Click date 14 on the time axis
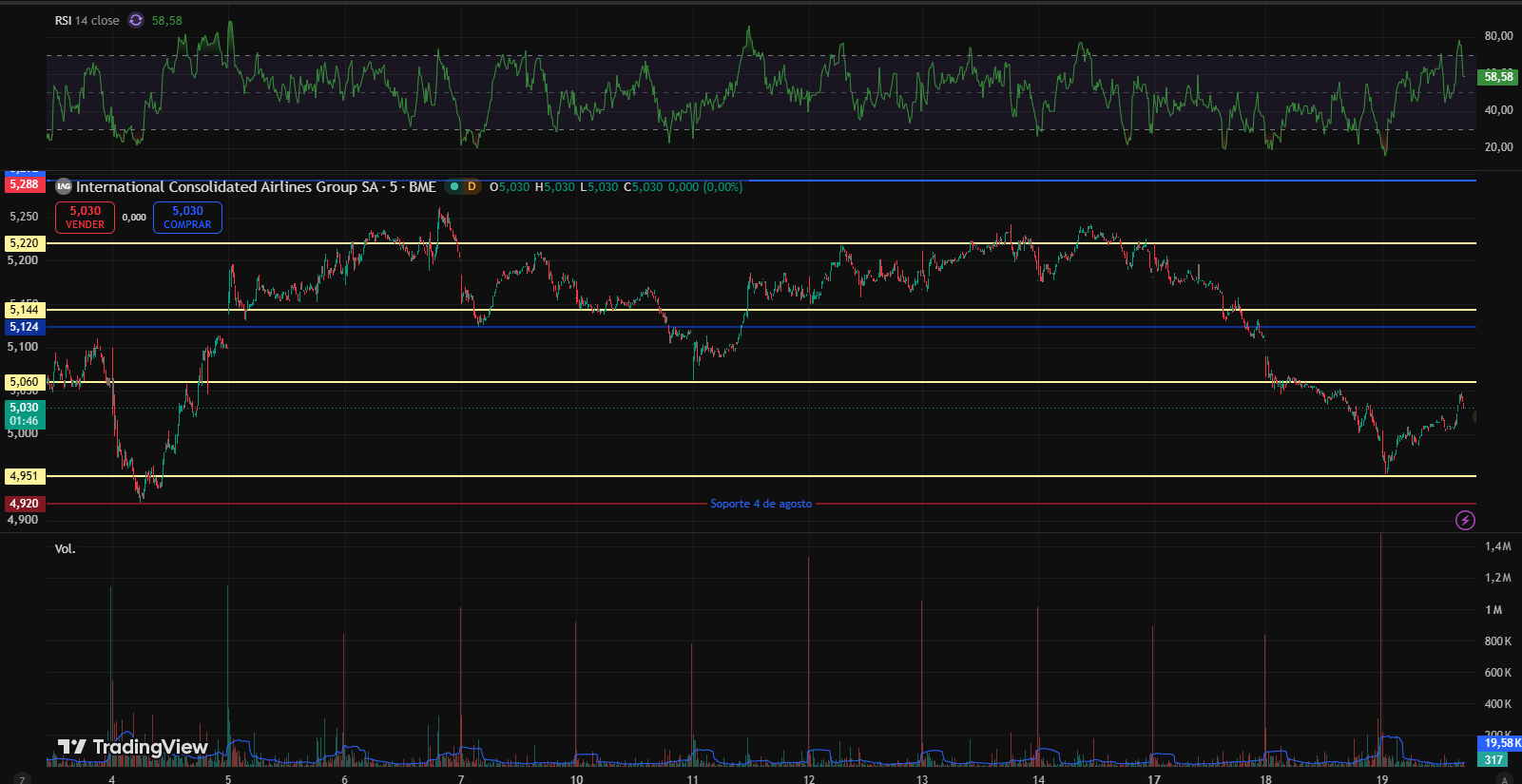This screenshot has height=784, width=1522. pos(1038,779)
